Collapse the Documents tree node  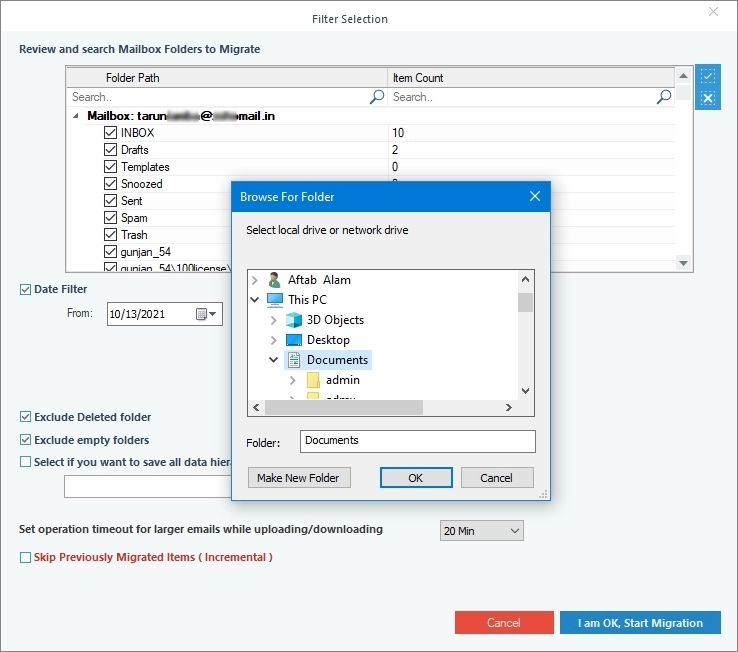tap(273, 360)
